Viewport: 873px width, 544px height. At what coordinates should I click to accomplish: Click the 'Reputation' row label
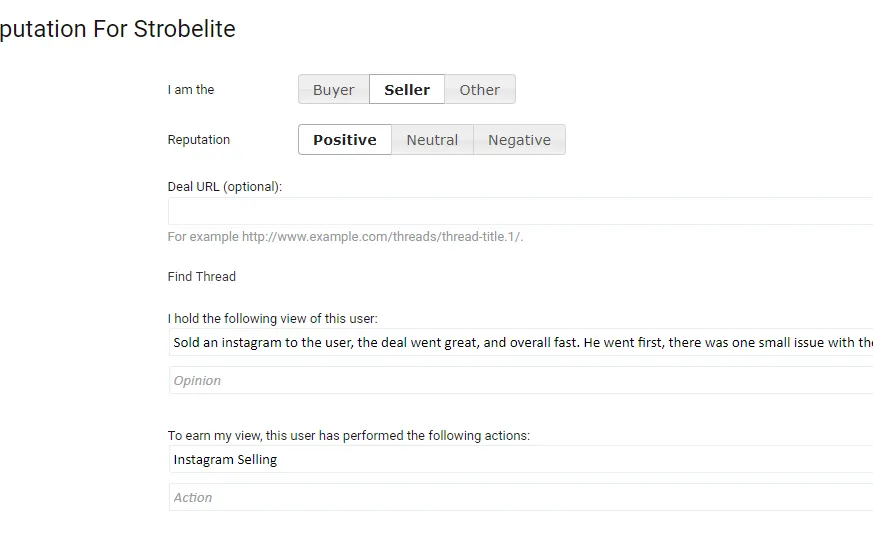pyautogui.click(x=199, y=140)
